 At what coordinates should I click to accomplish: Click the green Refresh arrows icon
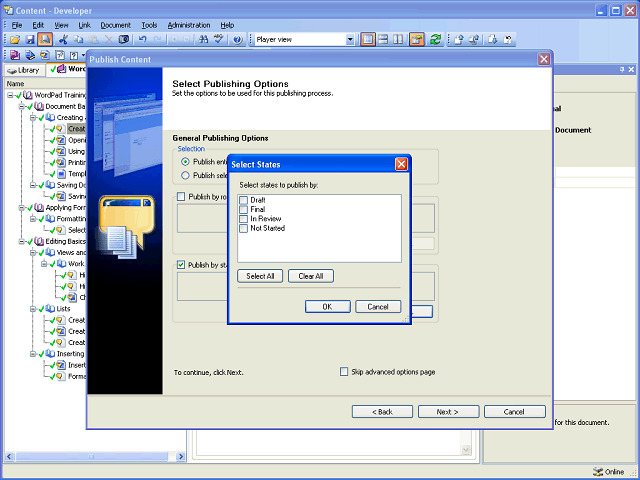click(436, 40)
